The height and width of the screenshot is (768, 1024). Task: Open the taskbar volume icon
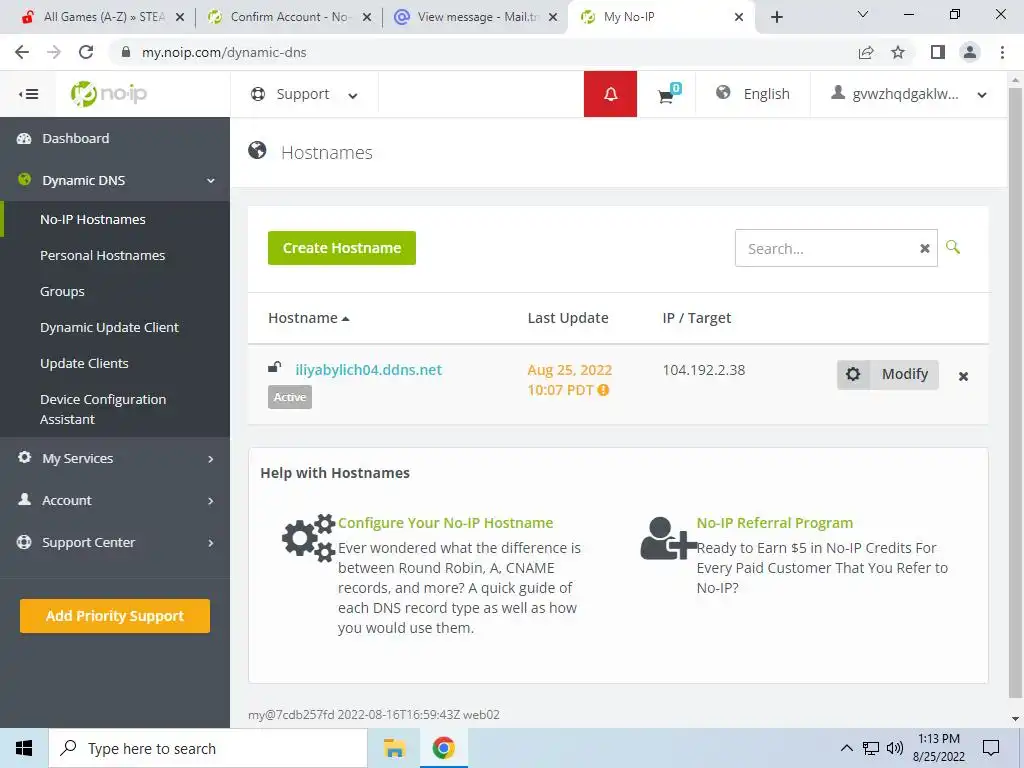point(895,748)
